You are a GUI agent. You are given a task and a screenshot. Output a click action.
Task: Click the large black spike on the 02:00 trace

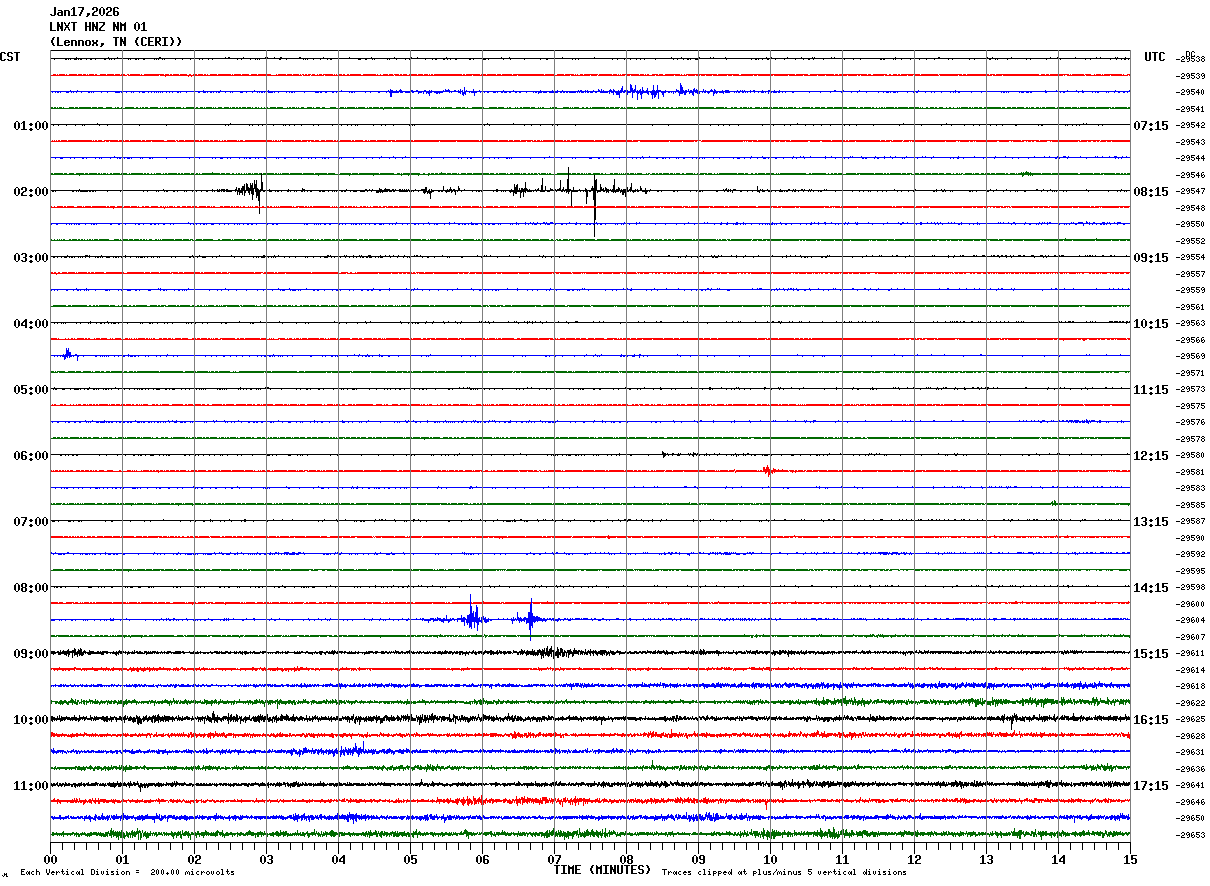[x=595, y=205]
